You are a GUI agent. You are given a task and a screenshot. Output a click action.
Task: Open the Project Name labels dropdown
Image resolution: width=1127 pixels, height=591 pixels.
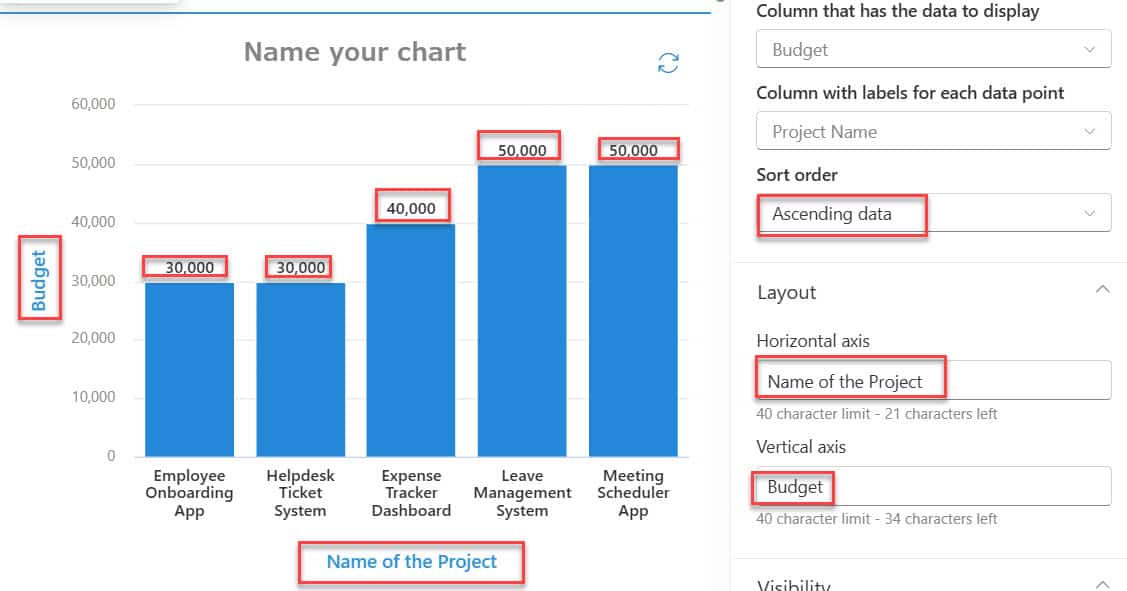click(932, 130)
